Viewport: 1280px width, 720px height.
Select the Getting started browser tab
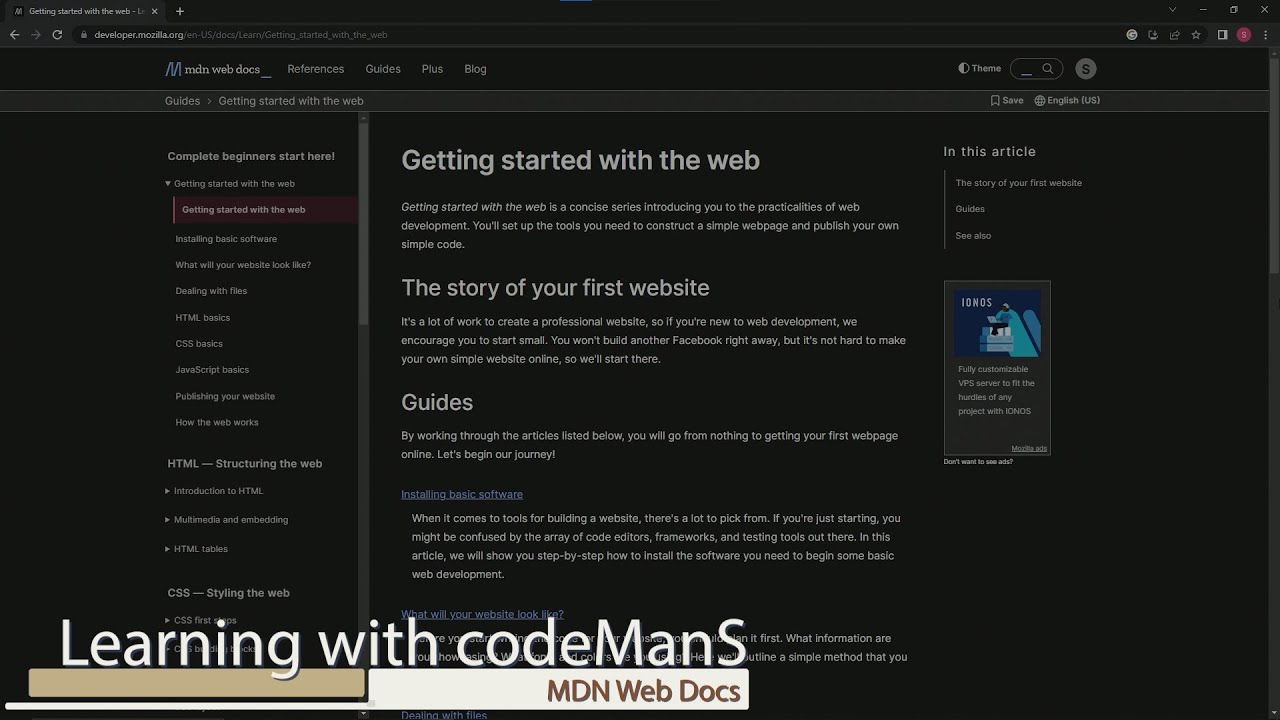point(84,11)
